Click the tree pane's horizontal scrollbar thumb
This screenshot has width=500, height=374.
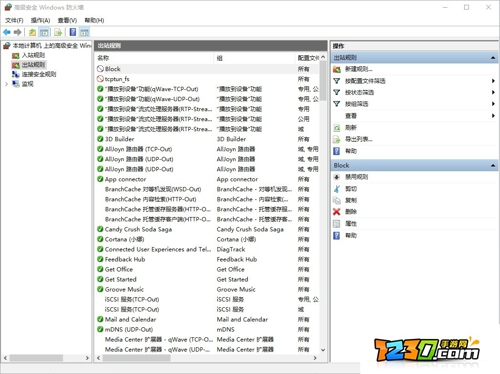click(x=36, y=358)
